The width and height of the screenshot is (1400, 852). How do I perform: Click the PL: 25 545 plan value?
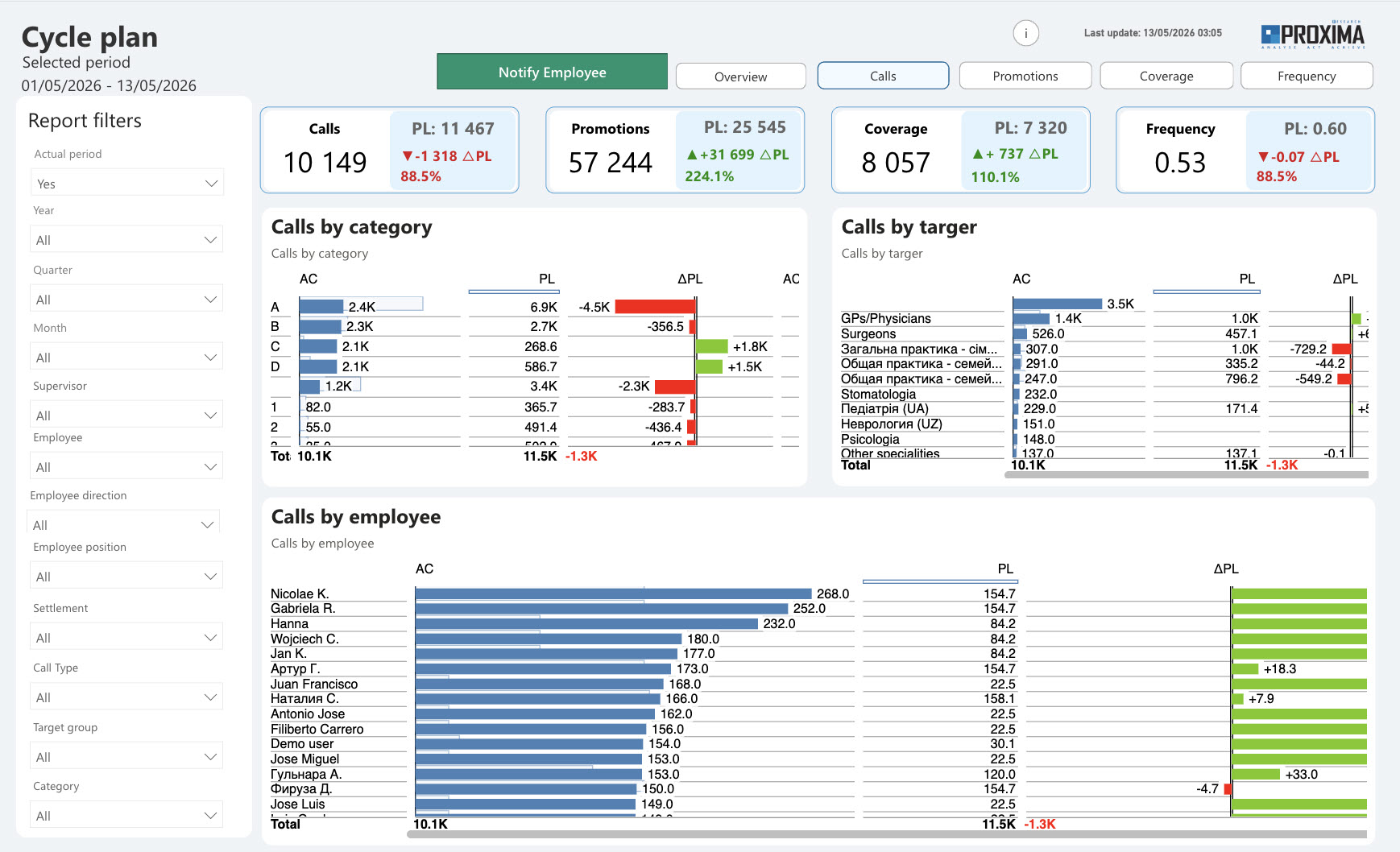click(744, 127)
